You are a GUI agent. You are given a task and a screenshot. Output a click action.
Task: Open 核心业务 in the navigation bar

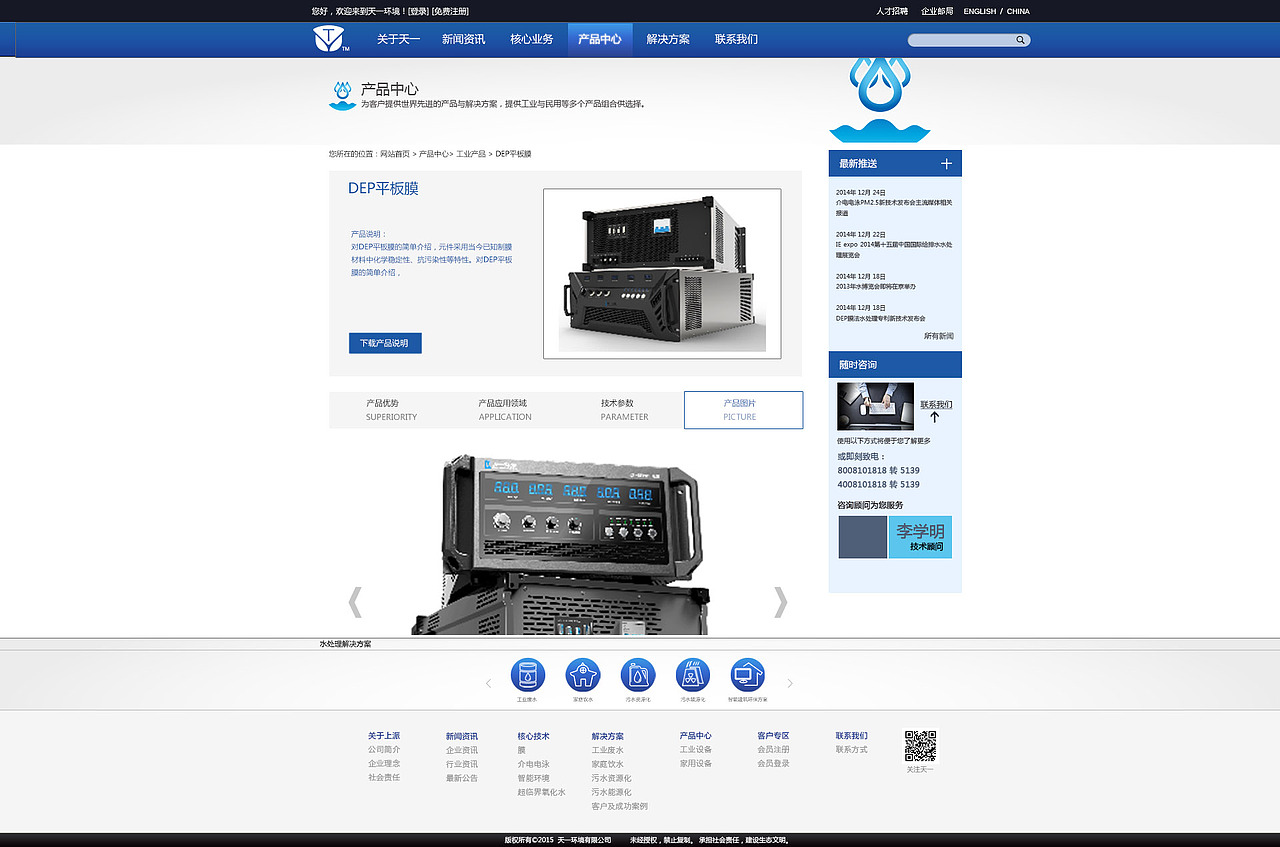(532, 40)
